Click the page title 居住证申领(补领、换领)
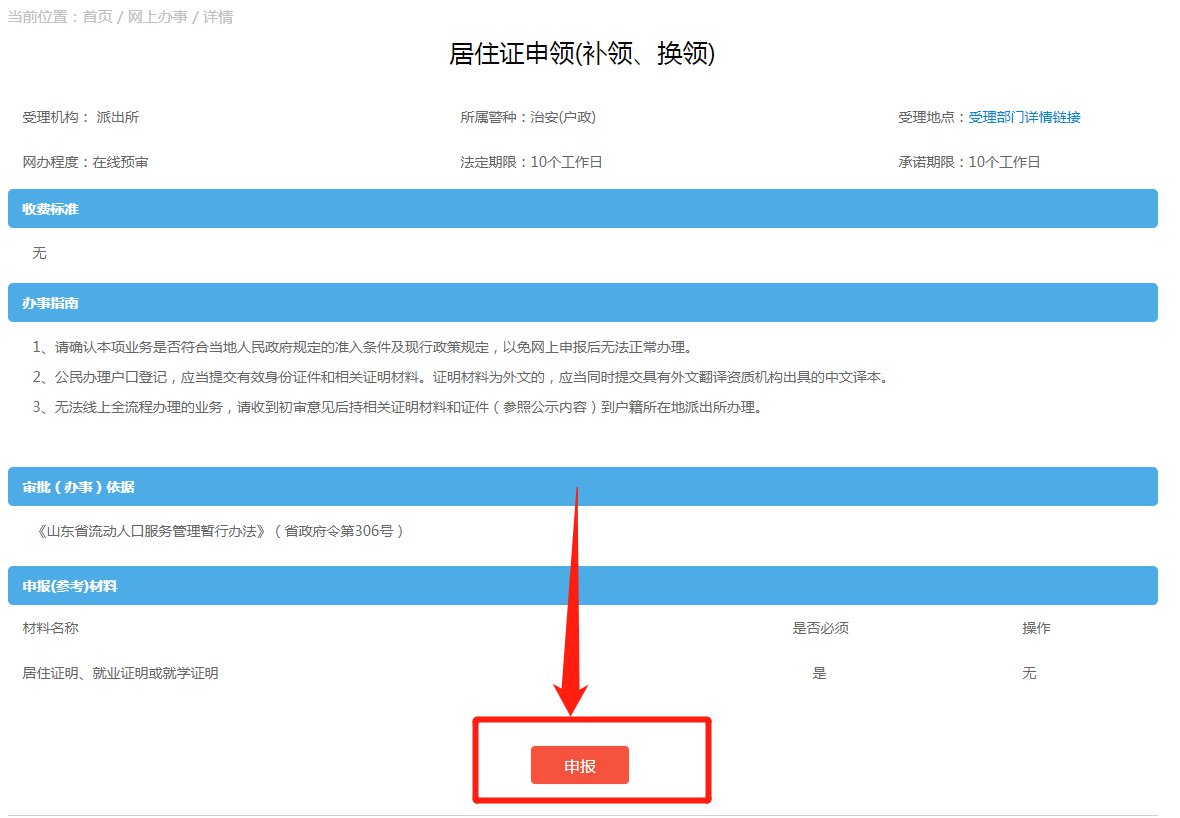The width and height of the screenshot is (1180, 818). (x=582, y=54)
